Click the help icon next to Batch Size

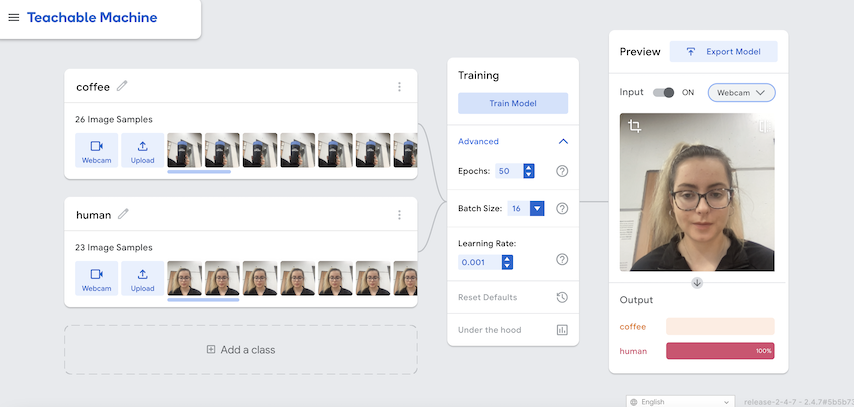562,208
